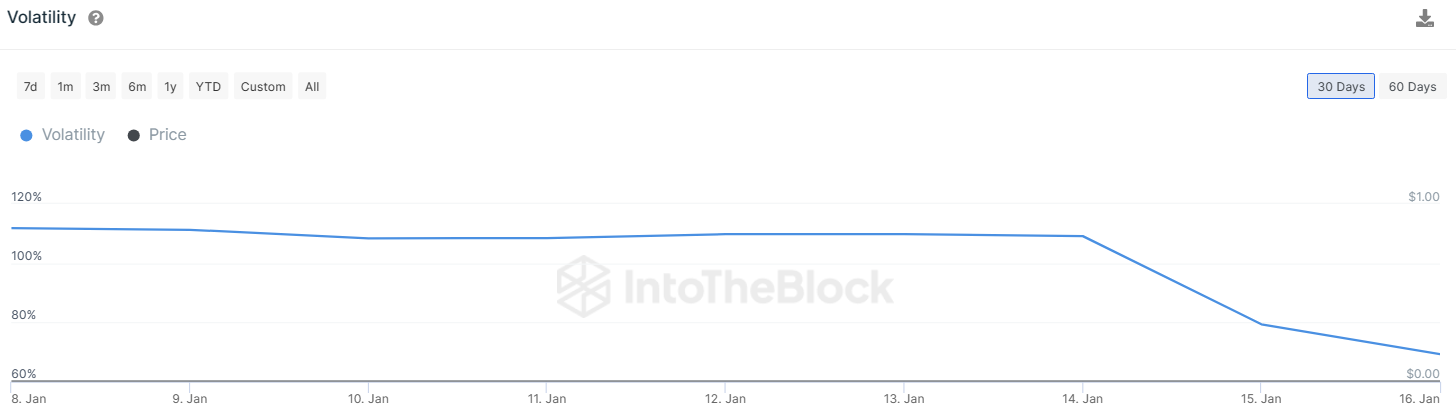Image resolution: width=1456 pixels, height=408 pixels.
Task: Choose the 6m range button
Action: pos(137,87)
